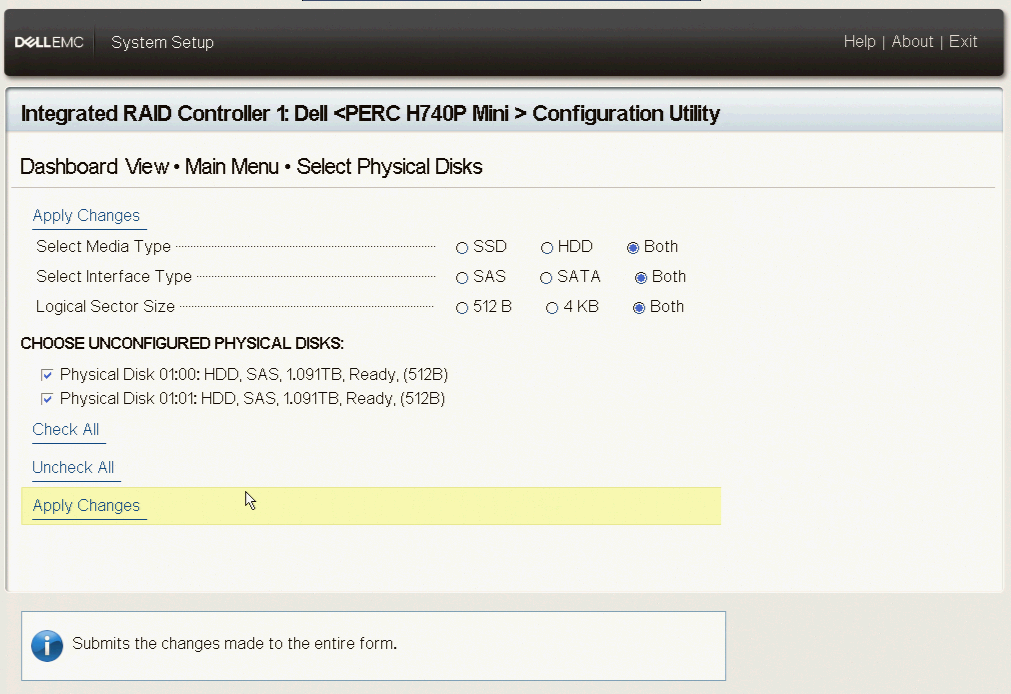Open the About link in header

(x=912, y=42)
